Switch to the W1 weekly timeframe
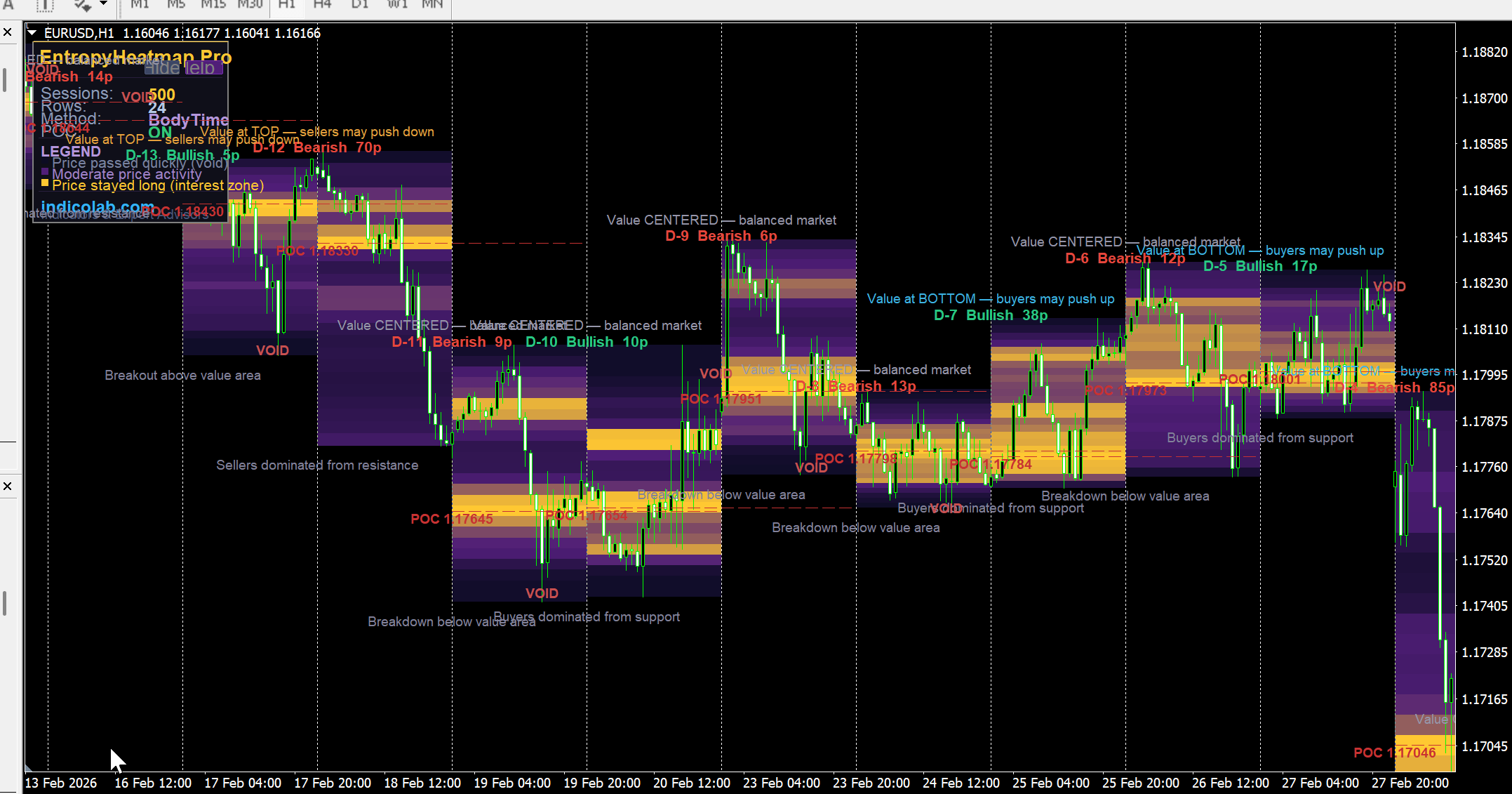This screenshot has width=1512, height=794. (x=397, y=4)
